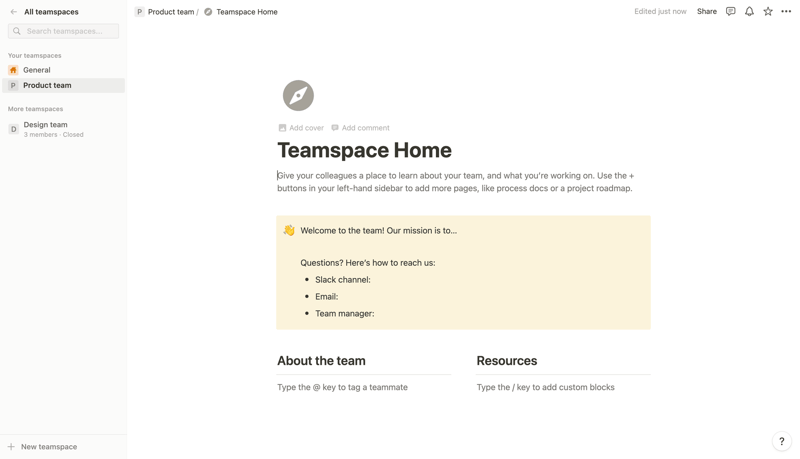Click the About the team heading
The height and width of the screenshot is (459, 800).
[x=321, y=361]
